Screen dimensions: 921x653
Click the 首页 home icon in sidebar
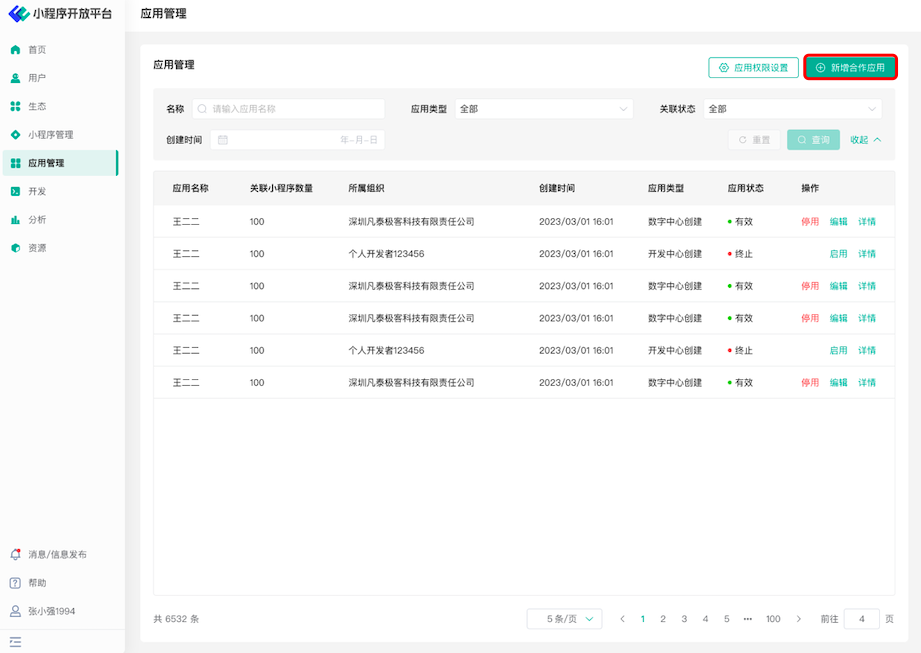15,50
